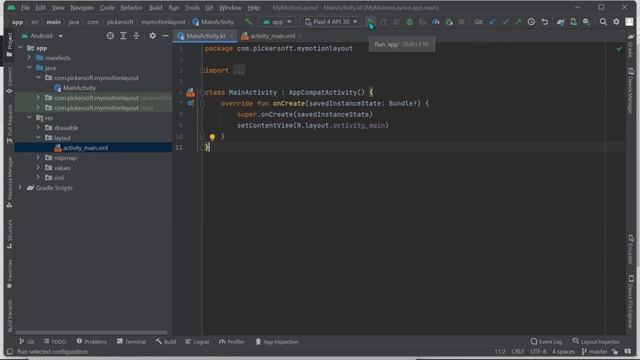Click the gutter related-XML icon beside class MainActivity
640x360 pixels.
point(191,93)
